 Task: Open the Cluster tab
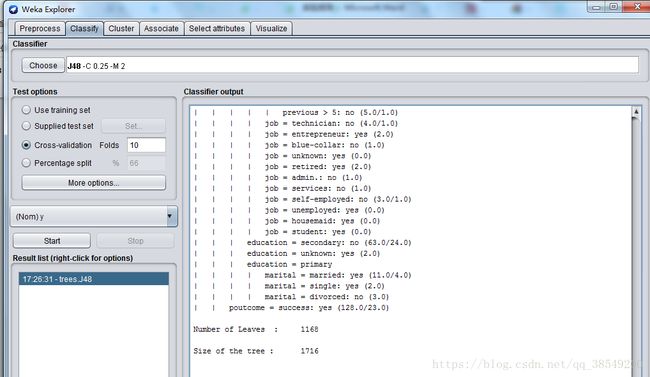tap(121, 29)
